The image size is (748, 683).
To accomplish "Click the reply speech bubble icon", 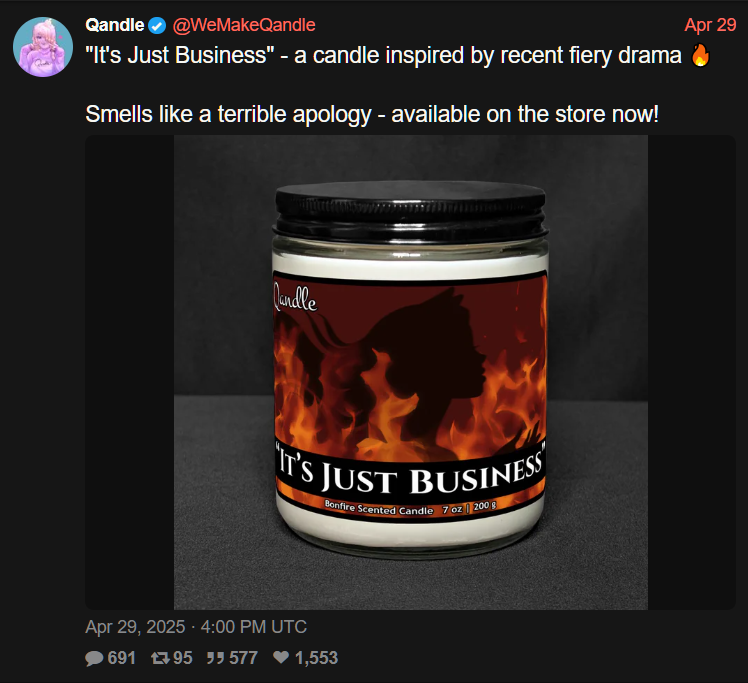I will (94, 658).
